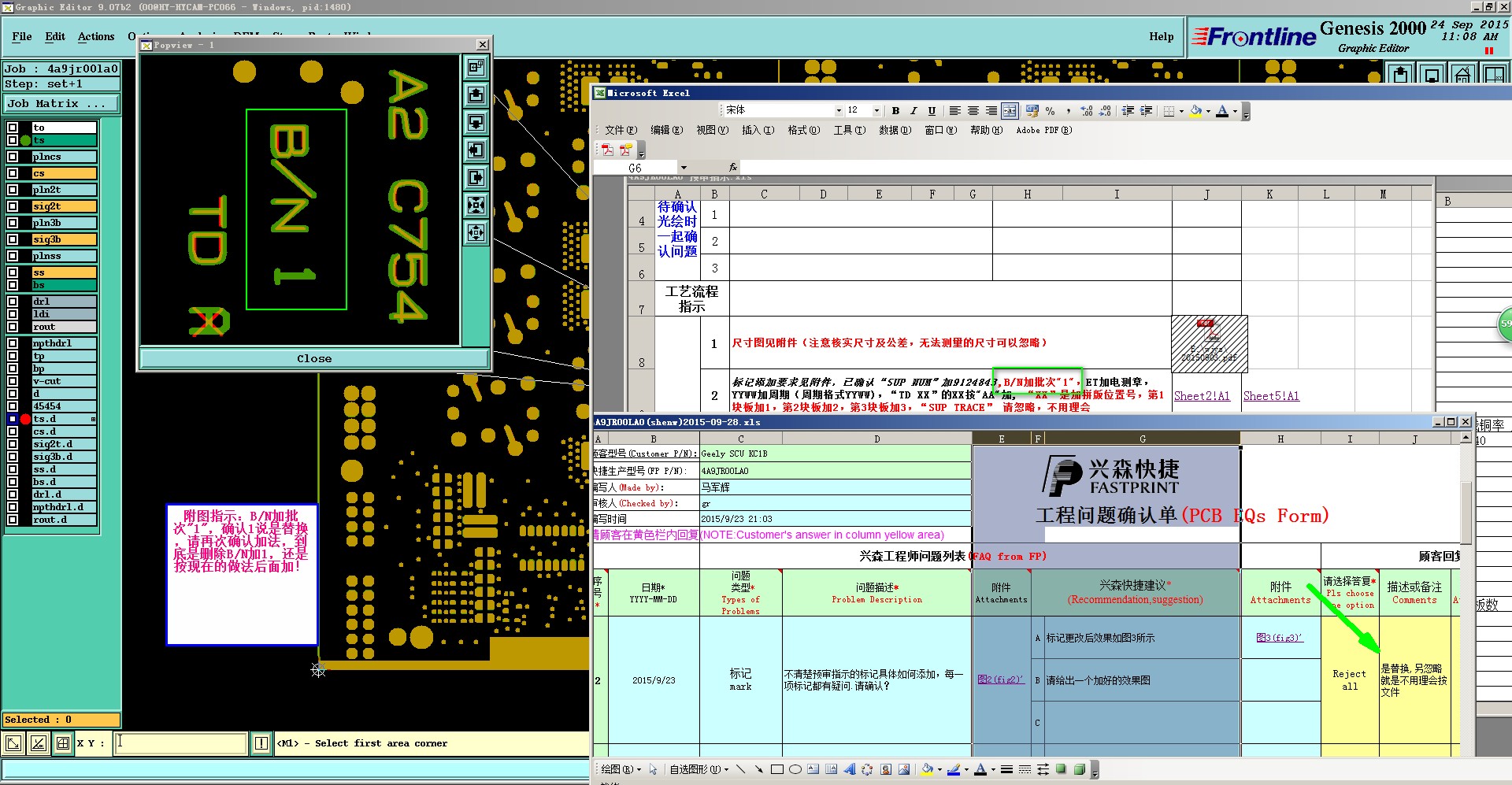Click the Select Objects pointer icon
The width and height of the screenshot is (1512, 785).
coord(654,769)
